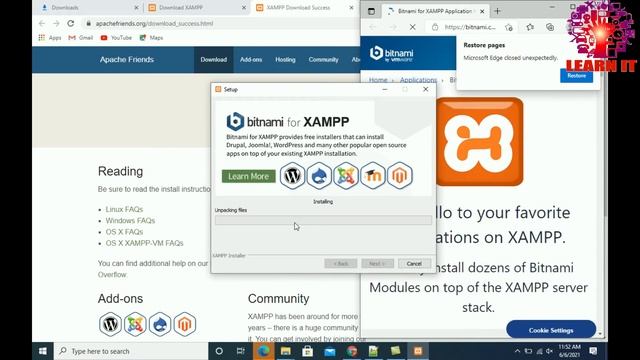Open OS X FAQs link
Image resolution: width=640 pixels, height=360 pixels.
124,232
